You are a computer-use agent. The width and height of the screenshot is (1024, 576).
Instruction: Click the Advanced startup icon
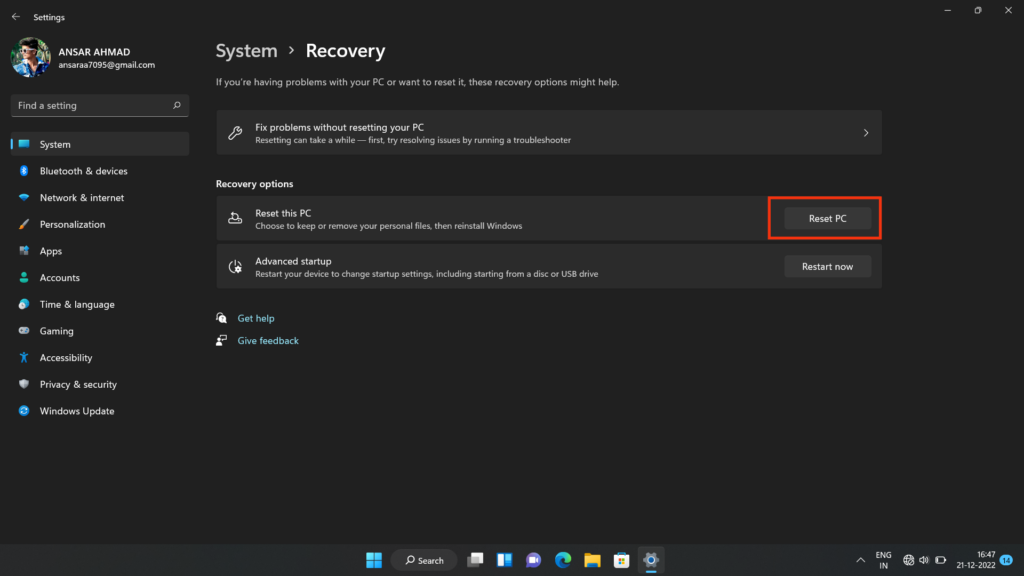tap(235, 266)
